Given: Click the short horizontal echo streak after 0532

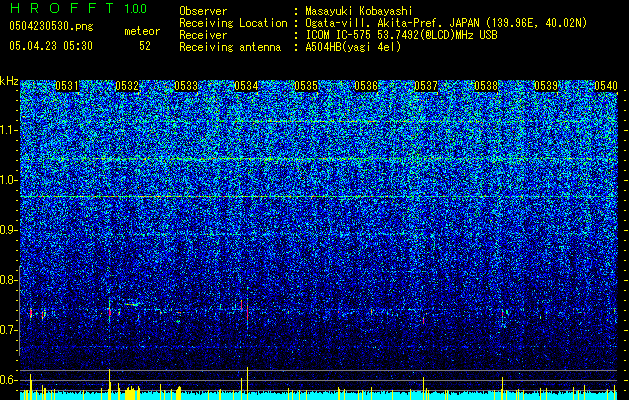Looking at the screenshot, I should [x=131, y=305].
